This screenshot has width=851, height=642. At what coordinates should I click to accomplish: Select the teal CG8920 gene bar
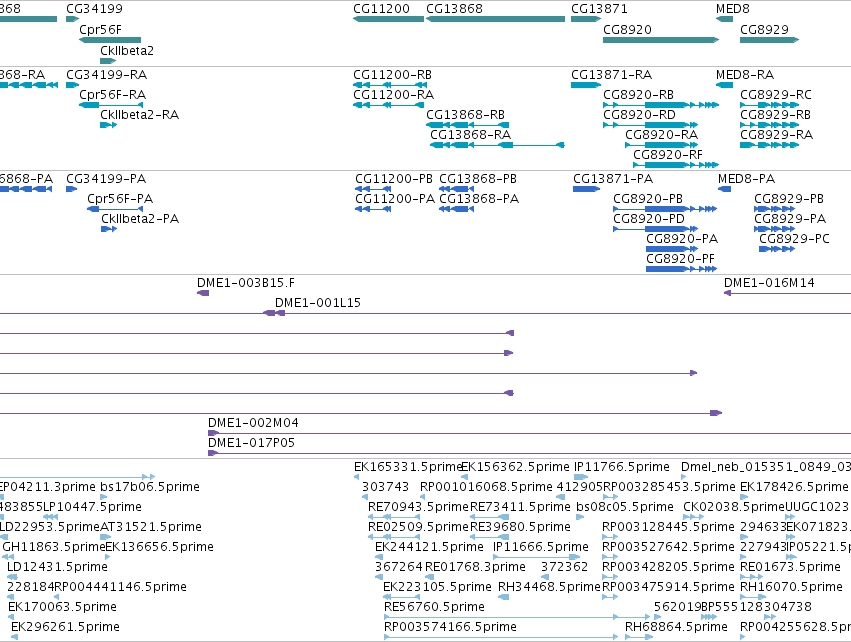pos(661,40)
